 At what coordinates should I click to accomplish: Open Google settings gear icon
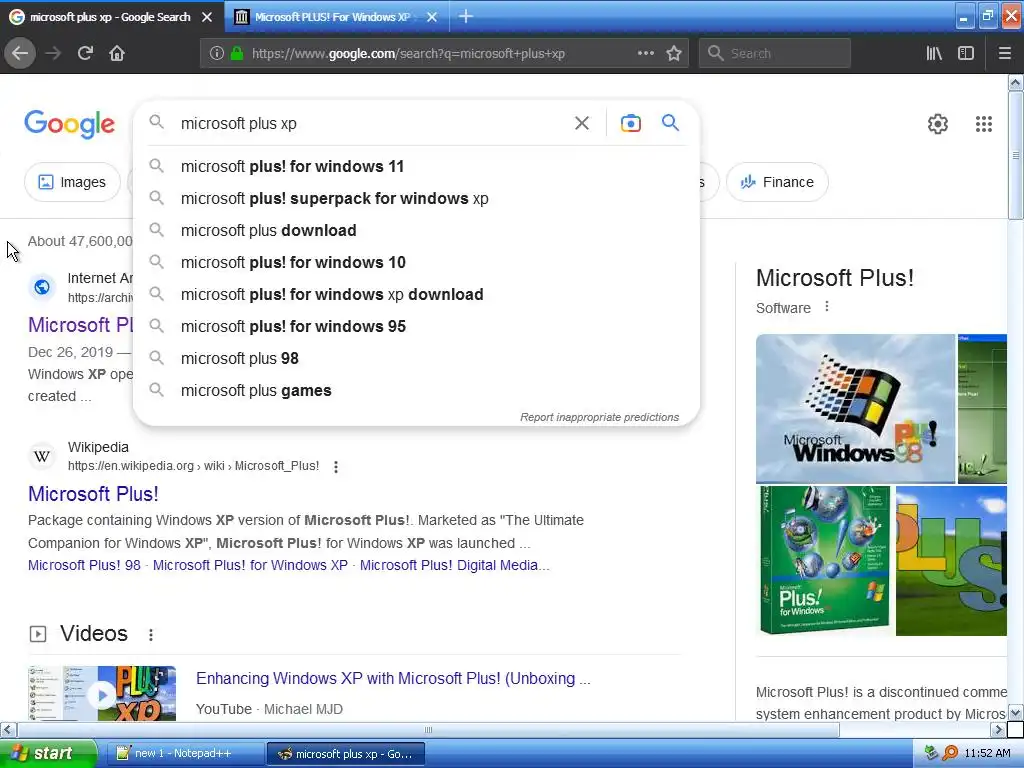click(938, 123)
